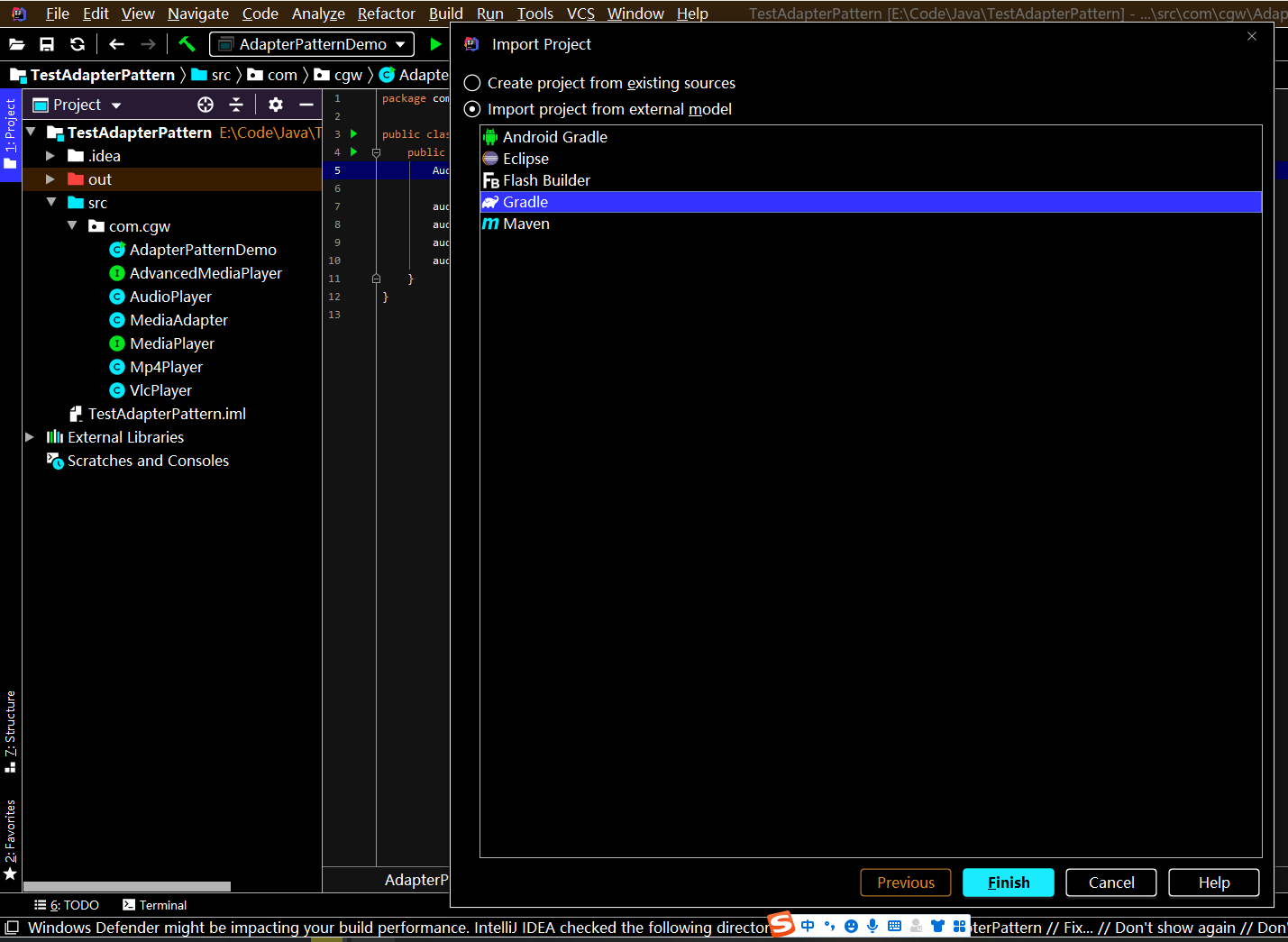Open the Terminal tool tab

pyautogui.click(x=155, y=905)
